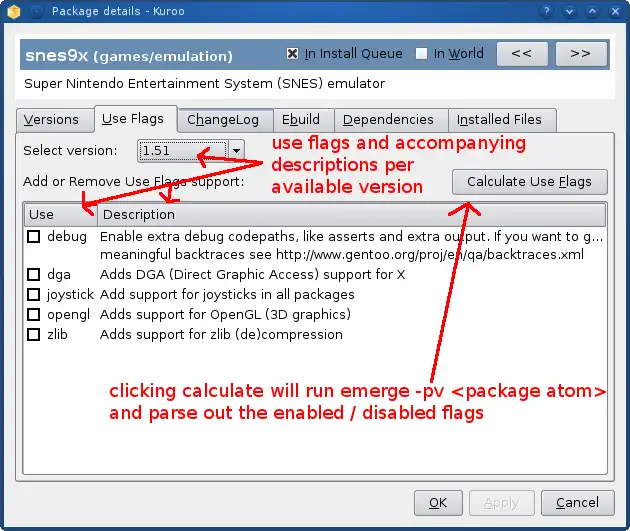630x531 pixels.
Task: Open the ChangeLog tab
Action: pyautogui.click(x=223, y=120)
